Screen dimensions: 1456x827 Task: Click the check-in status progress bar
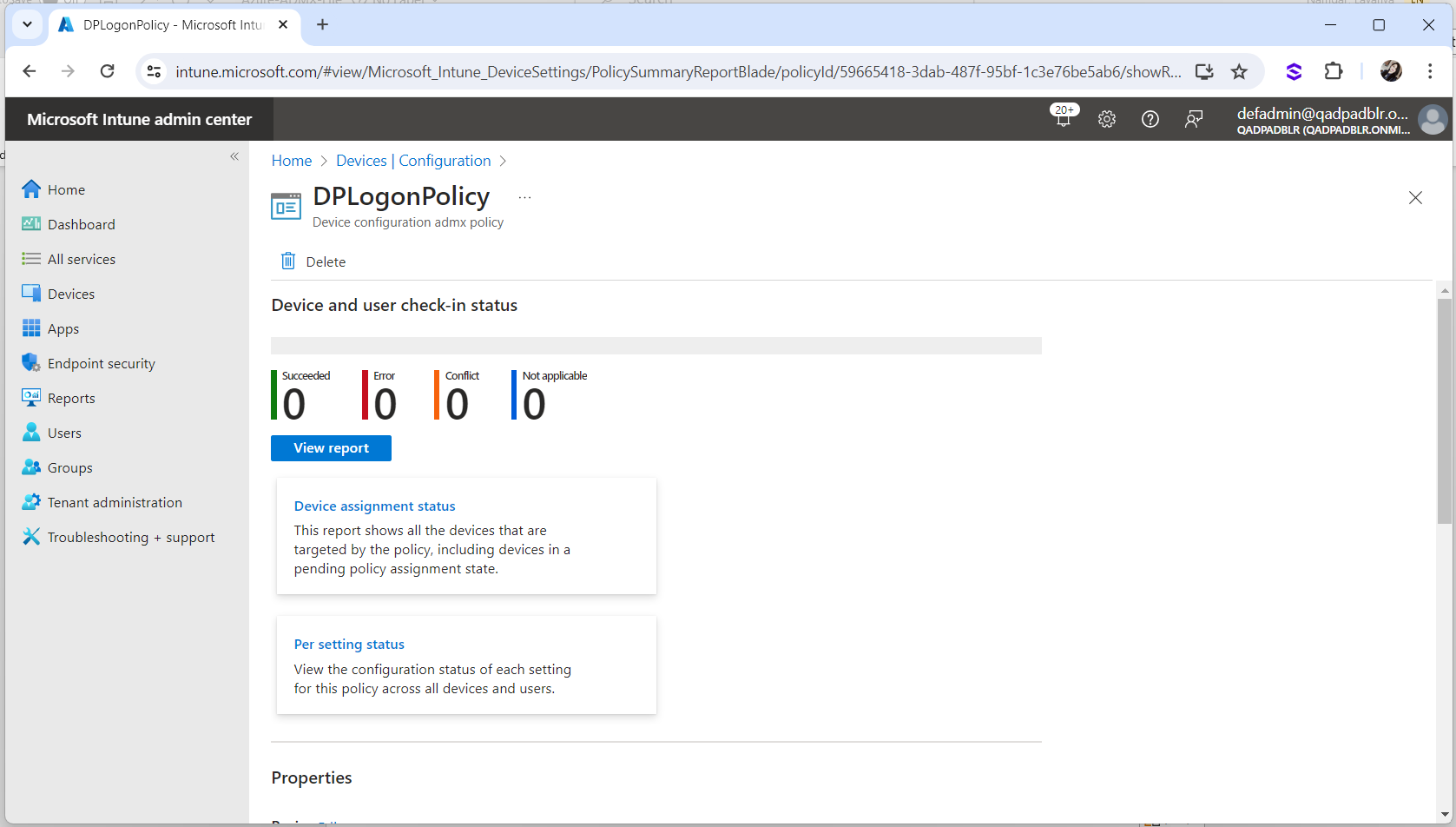click(656, 346)
